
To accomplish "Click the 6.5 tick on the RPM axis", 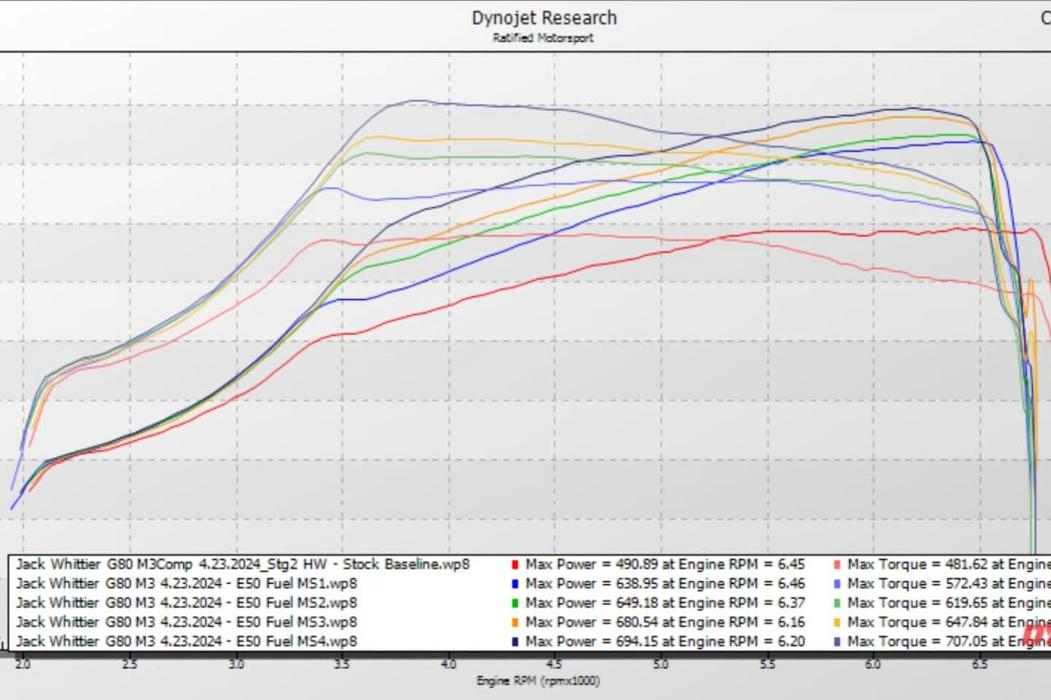I will (979, 664).
